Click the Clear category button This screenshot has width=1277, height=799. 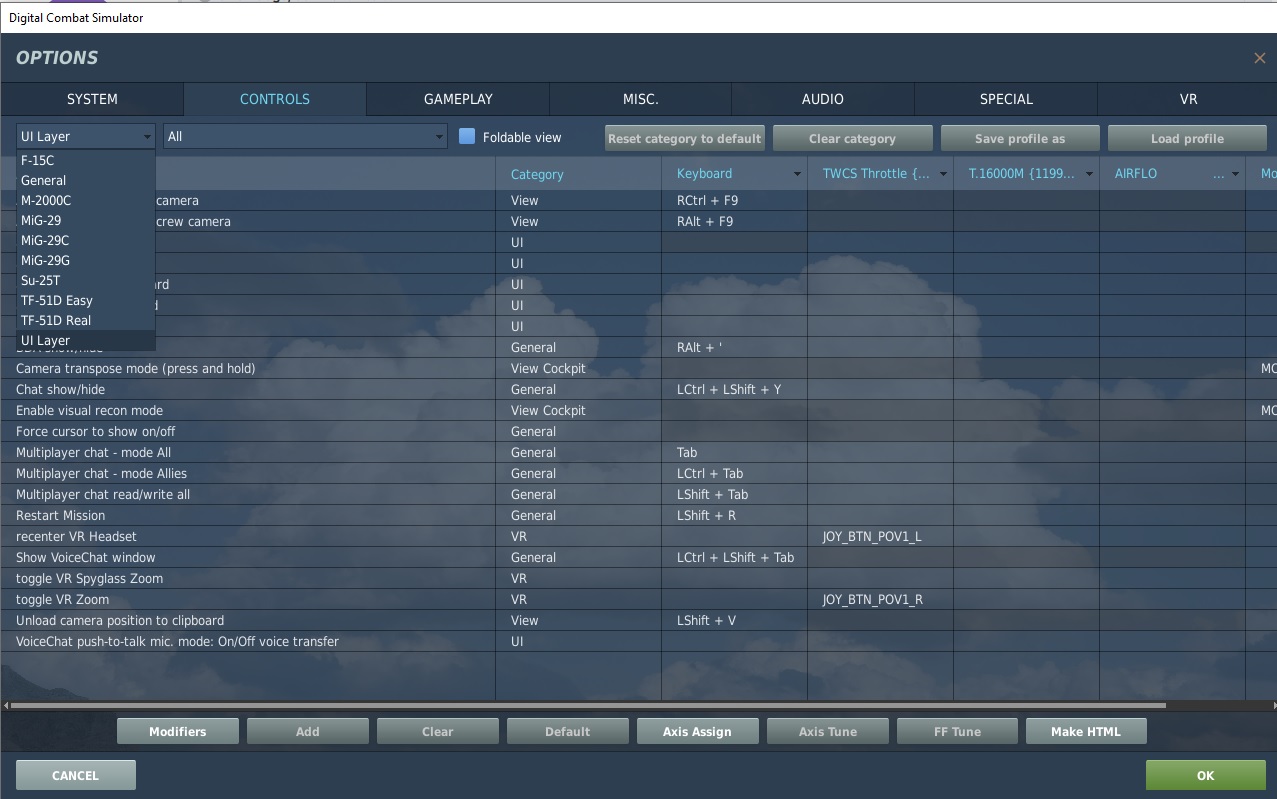(x=852, y=138)
